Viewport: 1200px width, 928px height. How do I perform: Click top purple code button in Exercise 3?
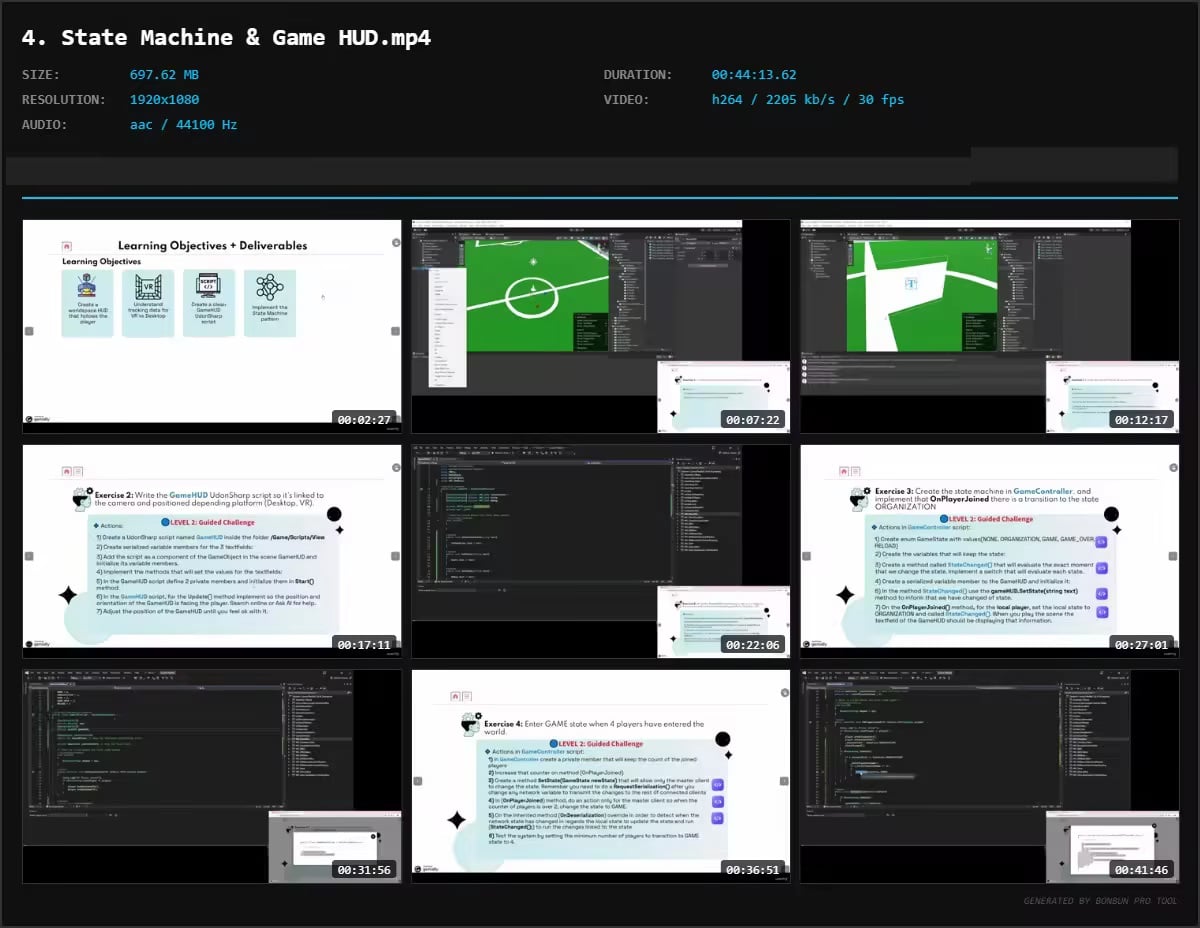pyautogui.click(x=1101, y=542)
